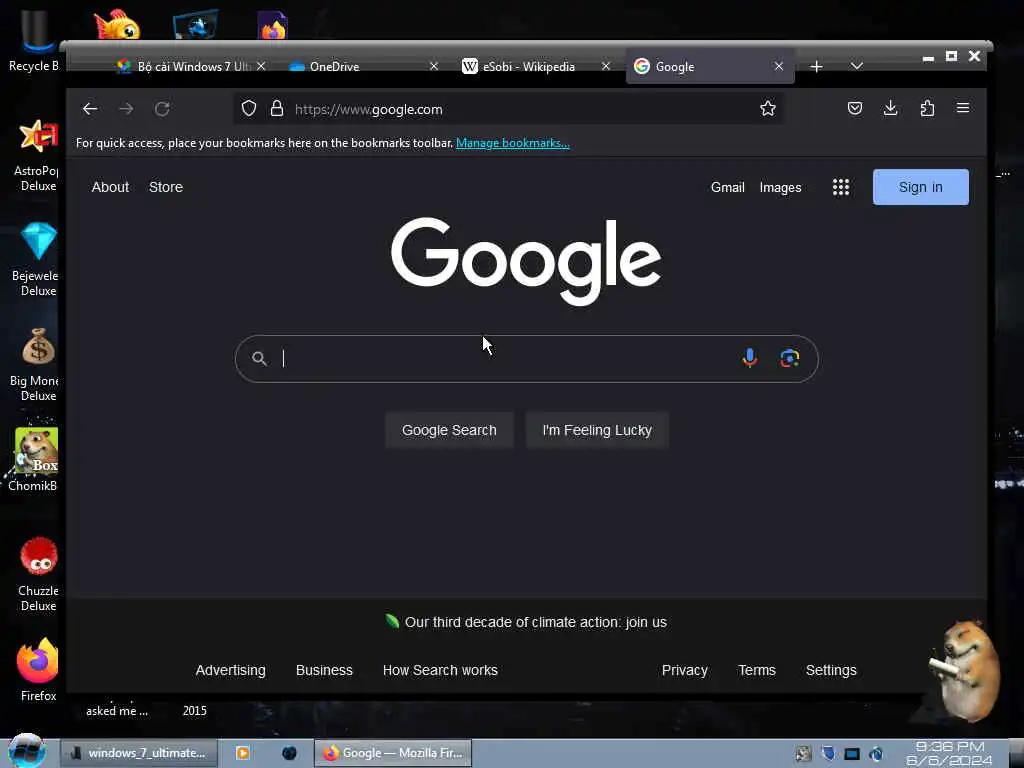Open the Settings footer menu
Screen dimensions: 1024x768
click(x=831, y=671)
